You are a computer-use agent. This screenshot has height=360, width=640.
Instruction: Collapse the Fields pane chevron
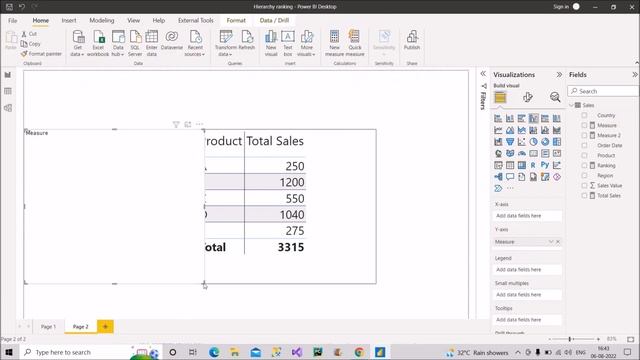coord(635,75)
